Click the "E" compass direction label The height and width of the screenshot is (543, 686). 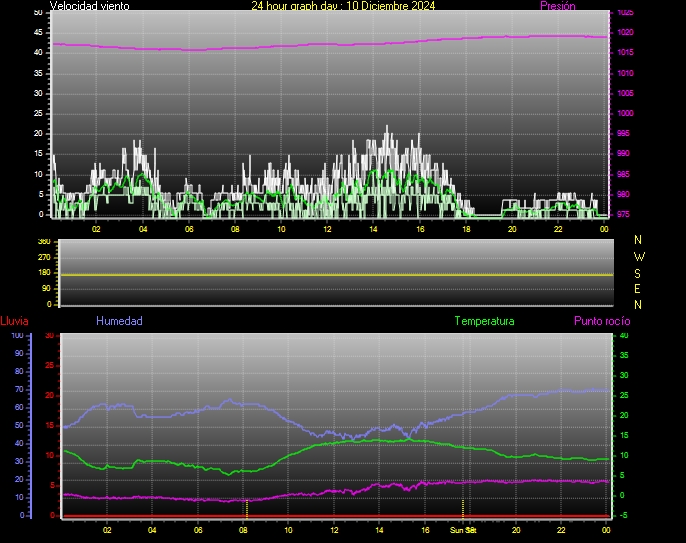tap(637, 289)
